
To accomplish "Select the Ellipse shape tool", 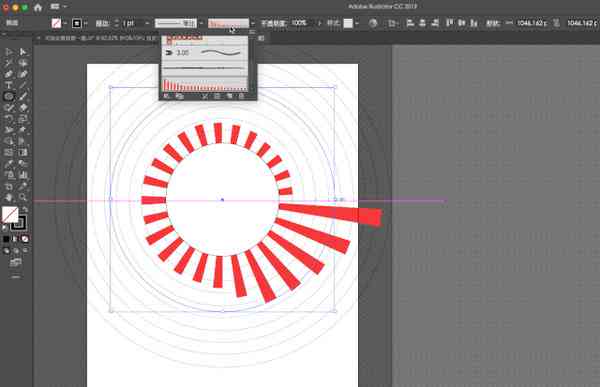I will click(9, 96).
